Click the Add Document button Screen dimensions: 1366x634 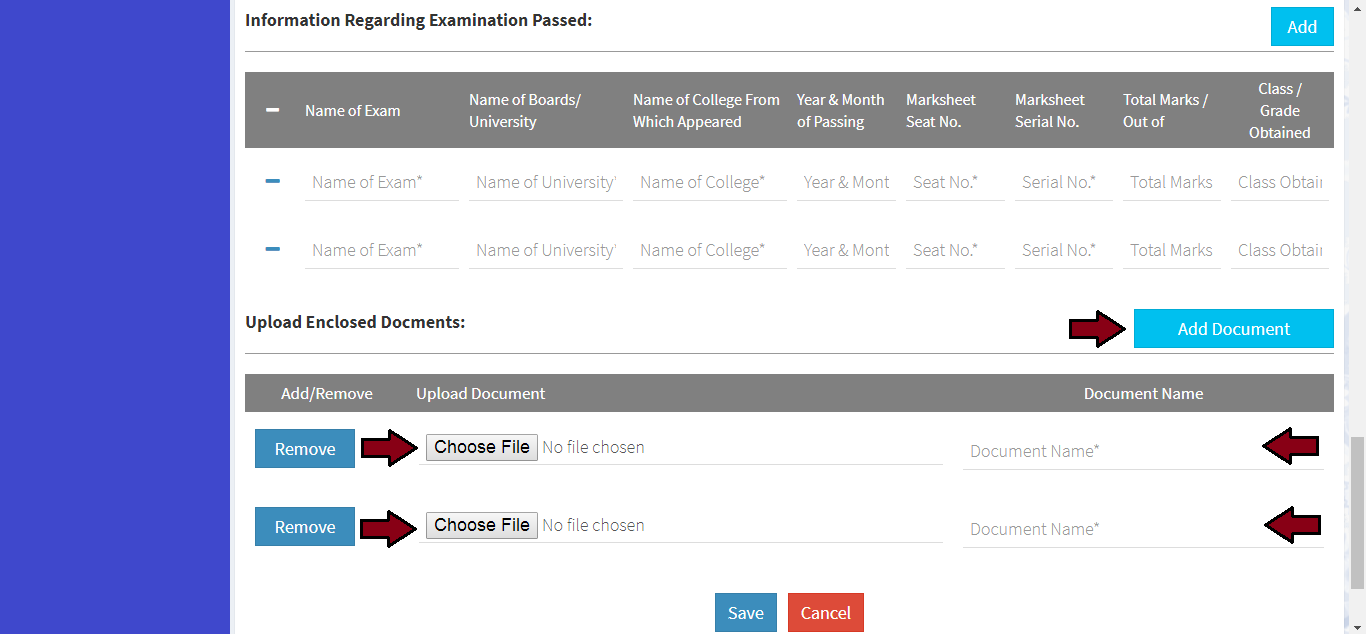pyautogui.click(x=1233, y=329)
